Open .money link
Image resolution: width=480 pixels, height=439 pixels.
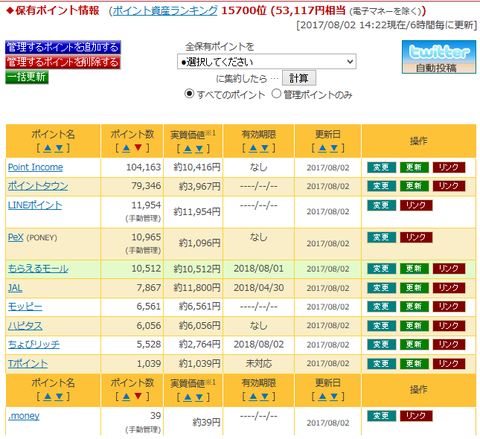24,416
